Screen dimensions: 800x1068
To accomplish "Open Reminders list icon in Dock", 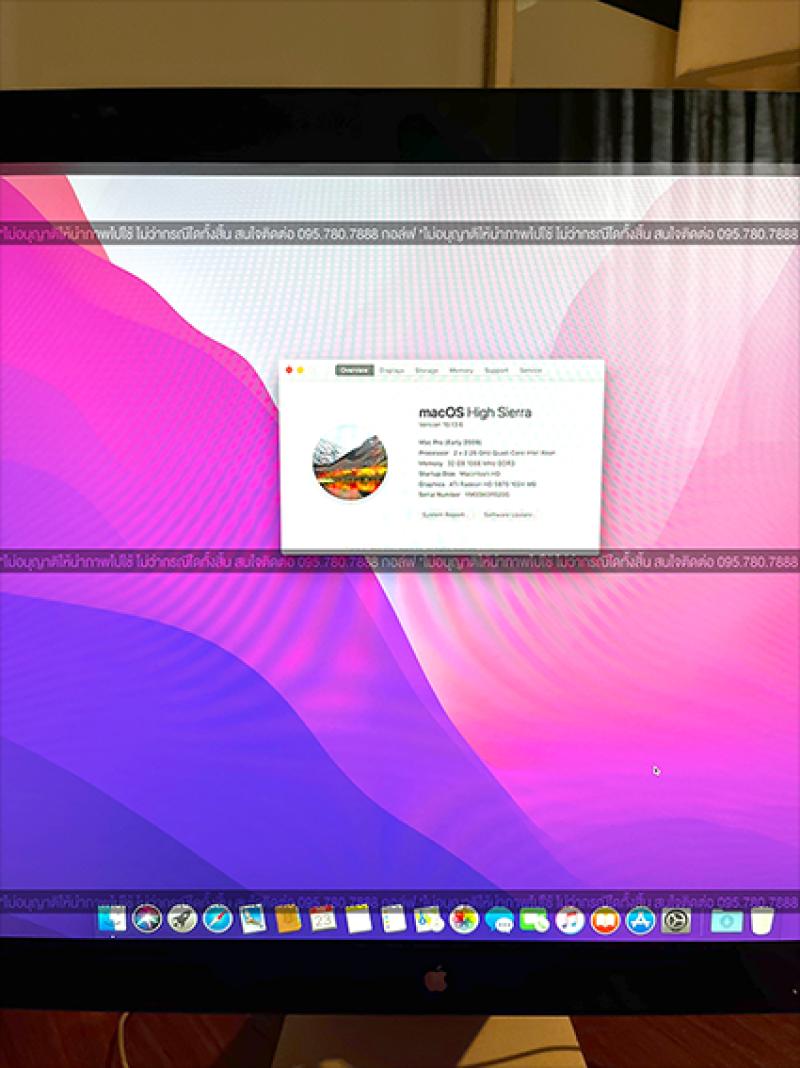I will 394,920.
